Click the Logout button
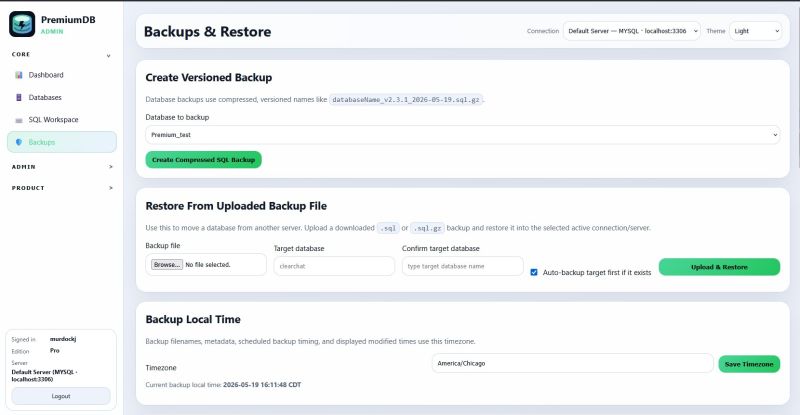 [x=61, y=396]
